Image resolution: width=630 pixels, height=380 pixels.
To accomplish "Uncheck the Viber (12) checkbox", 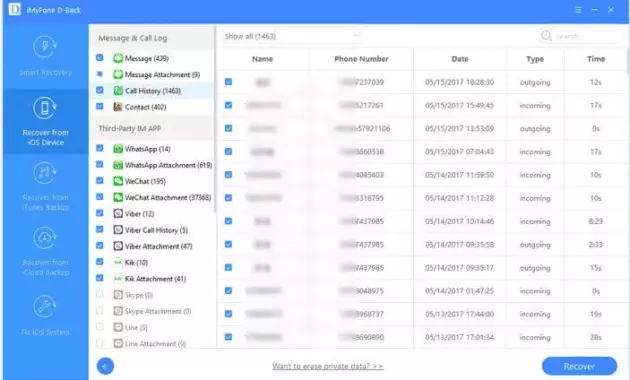I will click(x=100, y=213).
